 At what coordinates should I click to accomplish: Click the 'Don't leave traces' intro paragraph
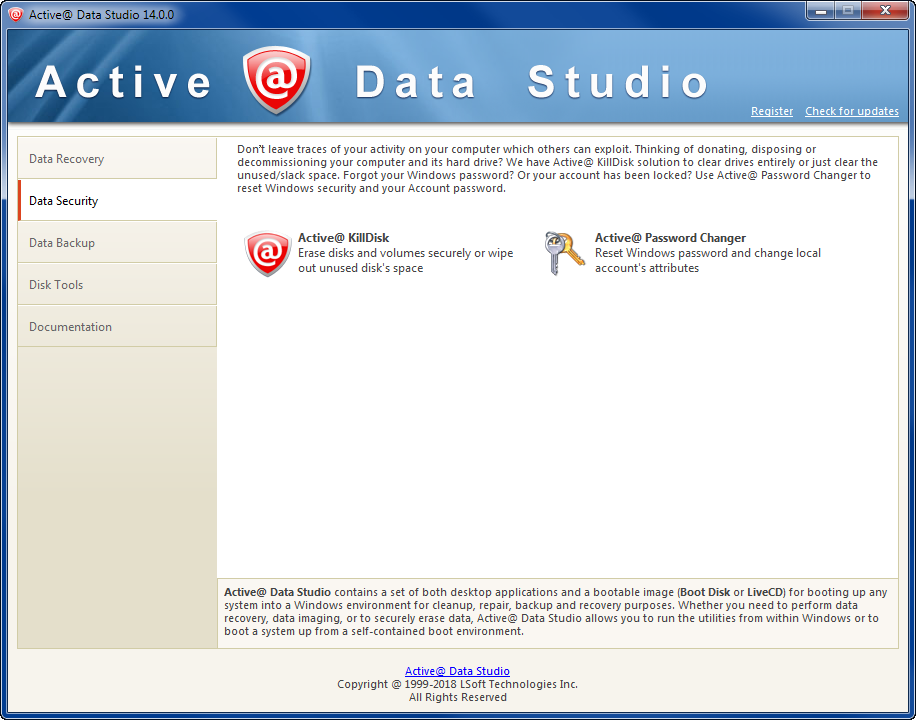(557, 169)
